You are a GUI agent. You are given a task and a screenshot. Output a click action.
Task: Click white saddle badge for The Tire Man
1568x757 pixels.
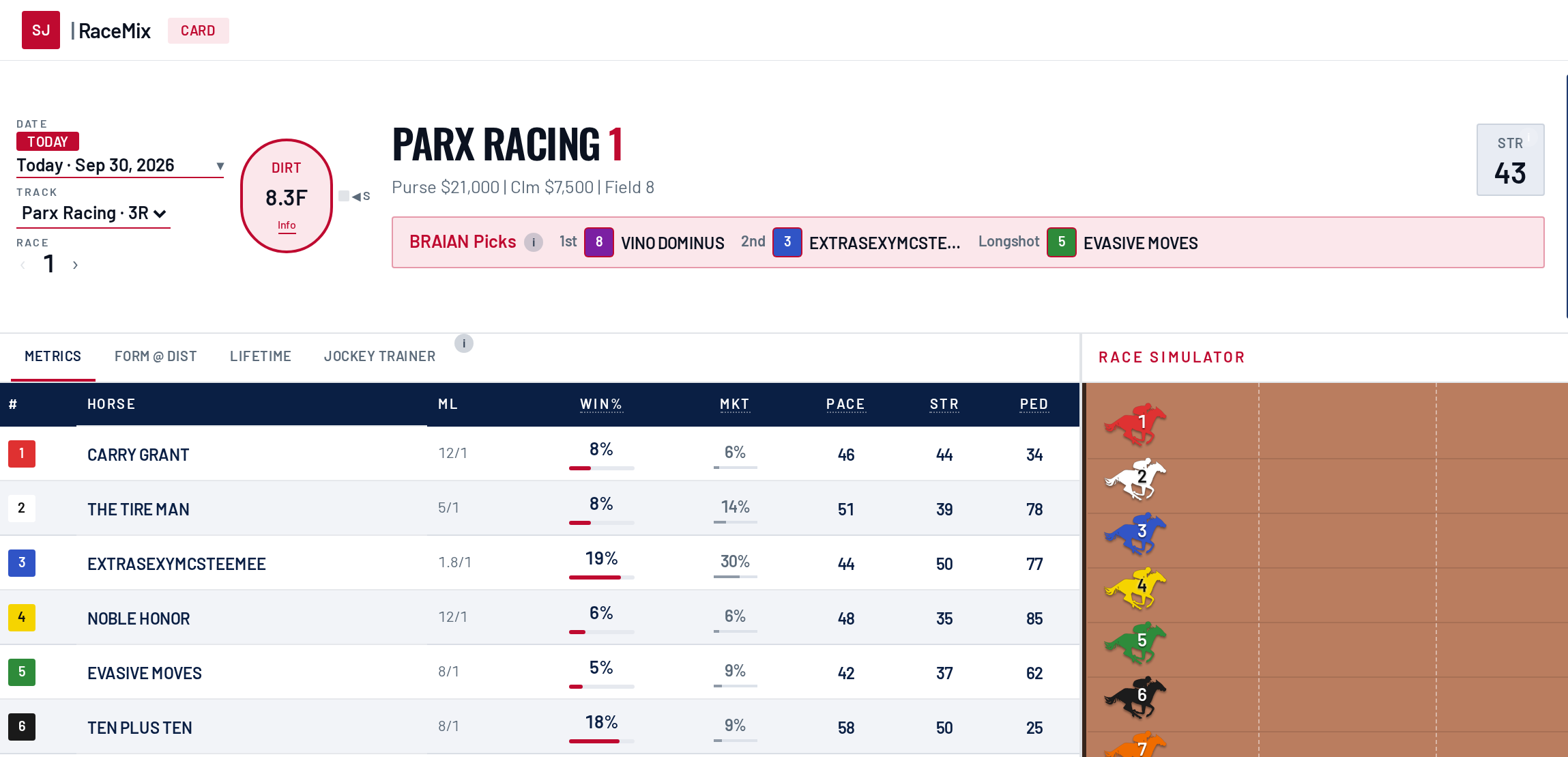point(22,509)
